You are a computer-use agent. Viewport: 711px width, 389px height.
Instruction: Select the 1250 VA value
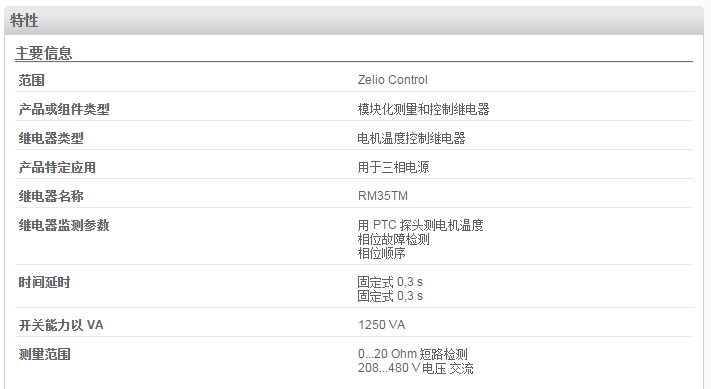(381, 325)
